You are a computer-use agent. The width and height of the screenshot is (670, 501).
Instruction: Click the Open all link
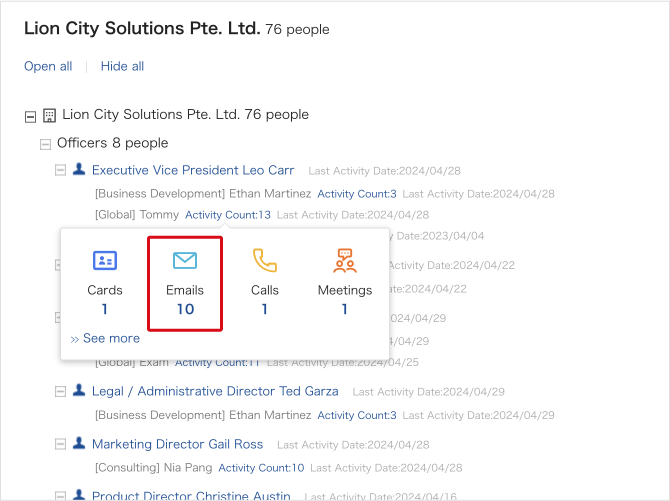click(48, 66)
